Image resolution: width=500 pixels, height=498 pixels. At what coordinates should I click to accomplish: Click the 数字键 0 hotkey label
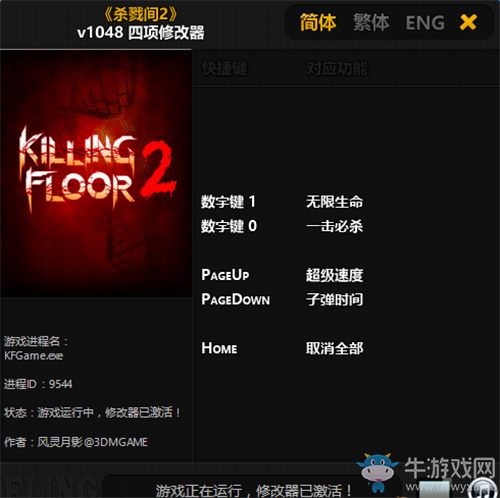tap(229, 226)
